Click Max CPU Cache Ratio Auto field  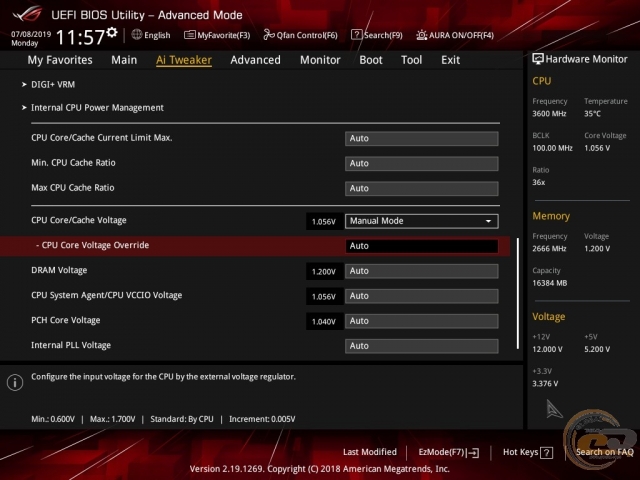coord(422,189)
